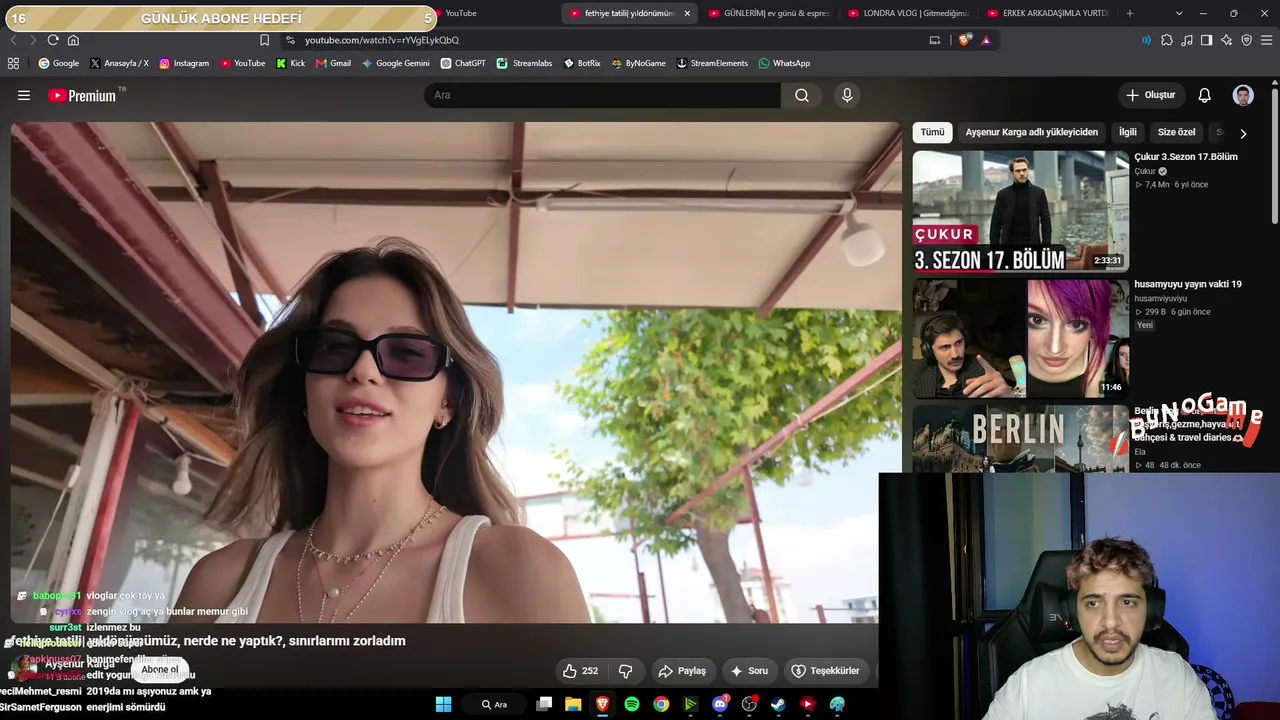
Task: Select the 'Size özel' filter chip
Action: click(1176, 132)
